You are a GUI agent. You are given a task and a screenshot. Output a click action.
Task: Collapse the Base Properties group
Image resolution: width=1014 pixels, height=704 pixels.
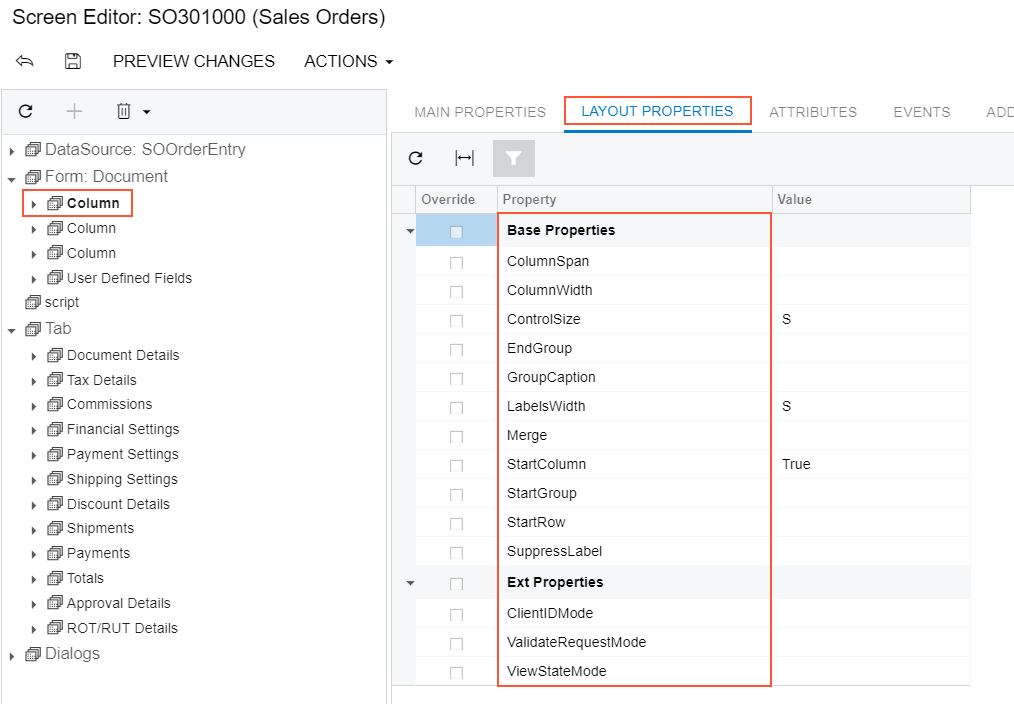coord(410,231)
